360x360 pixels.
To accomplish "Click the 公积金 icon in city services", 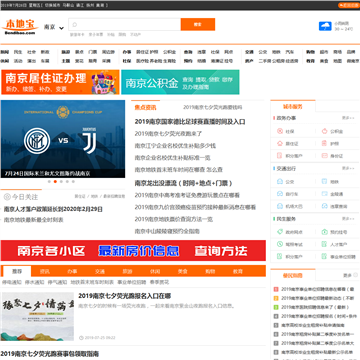I will tap(325, 131).
